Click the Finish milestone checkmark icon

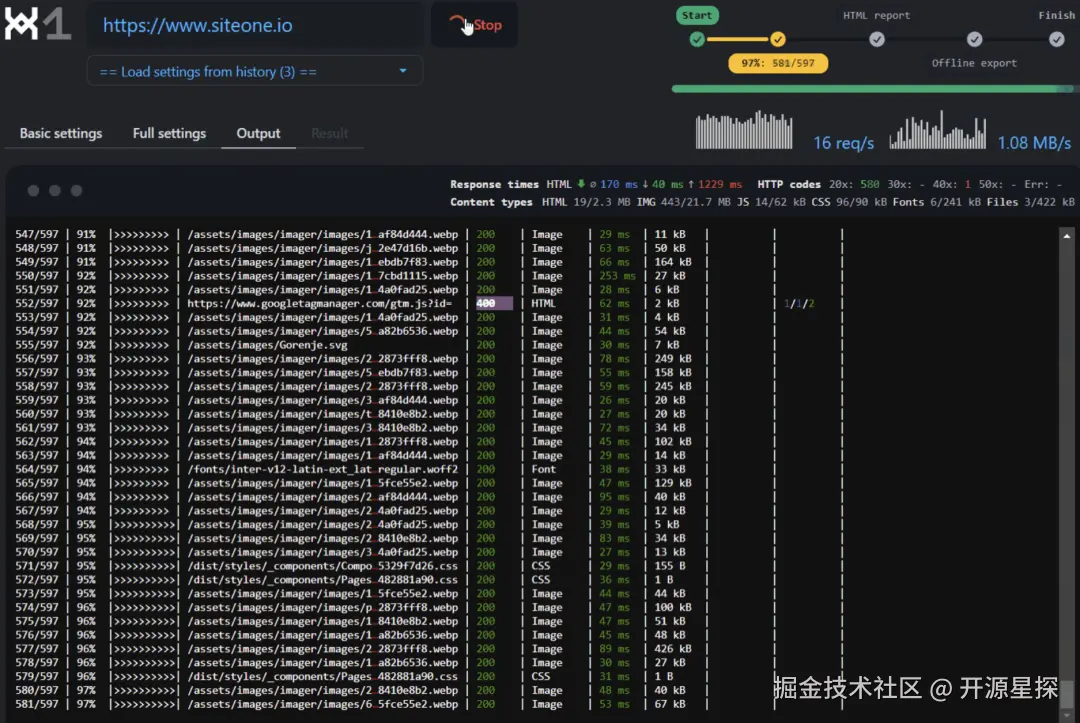[1056, 39]
